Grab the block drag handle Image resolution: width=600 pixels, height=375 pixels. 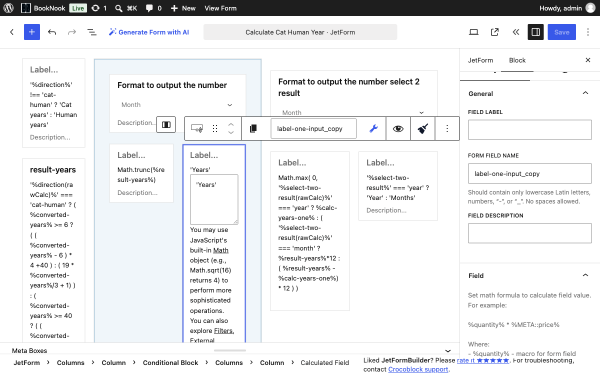click(x=215, y=129)
